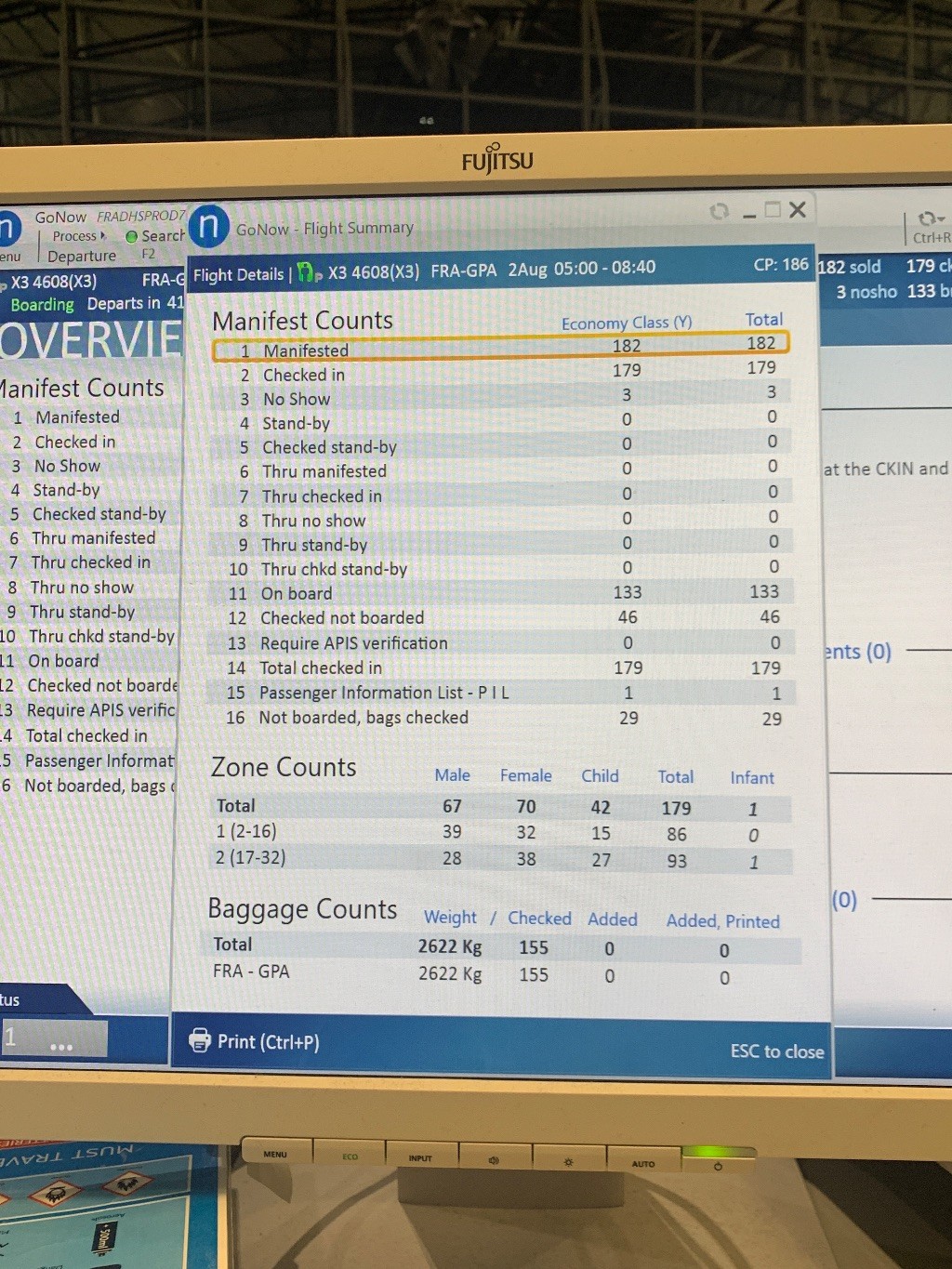Viewport: 952px width, 1269px height.
Task: Click the Ctrl+R refresh icon at top right
Action: (929, 219)
